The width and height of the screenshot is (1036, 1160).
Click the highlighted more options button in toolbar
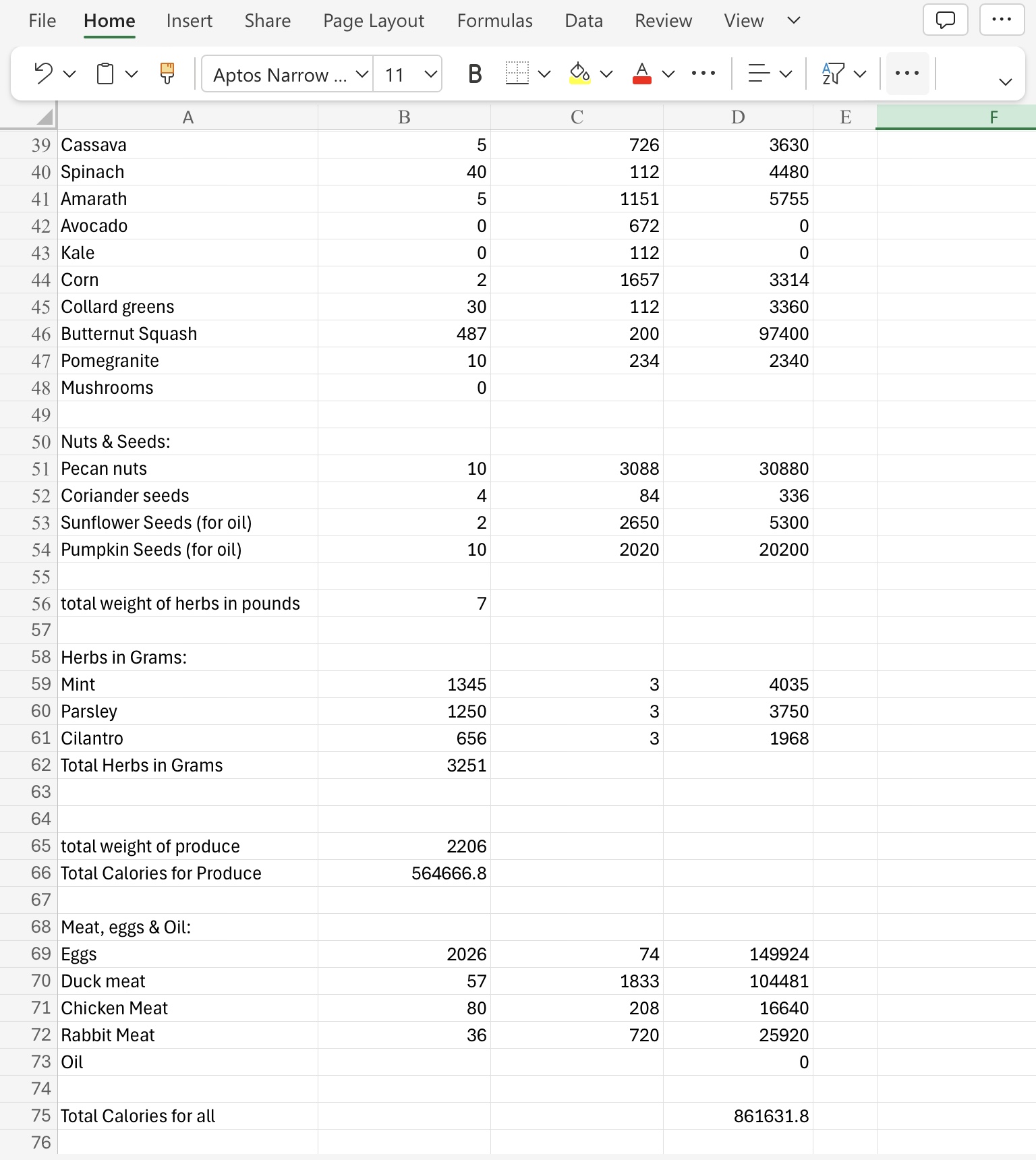pos(907,74)
